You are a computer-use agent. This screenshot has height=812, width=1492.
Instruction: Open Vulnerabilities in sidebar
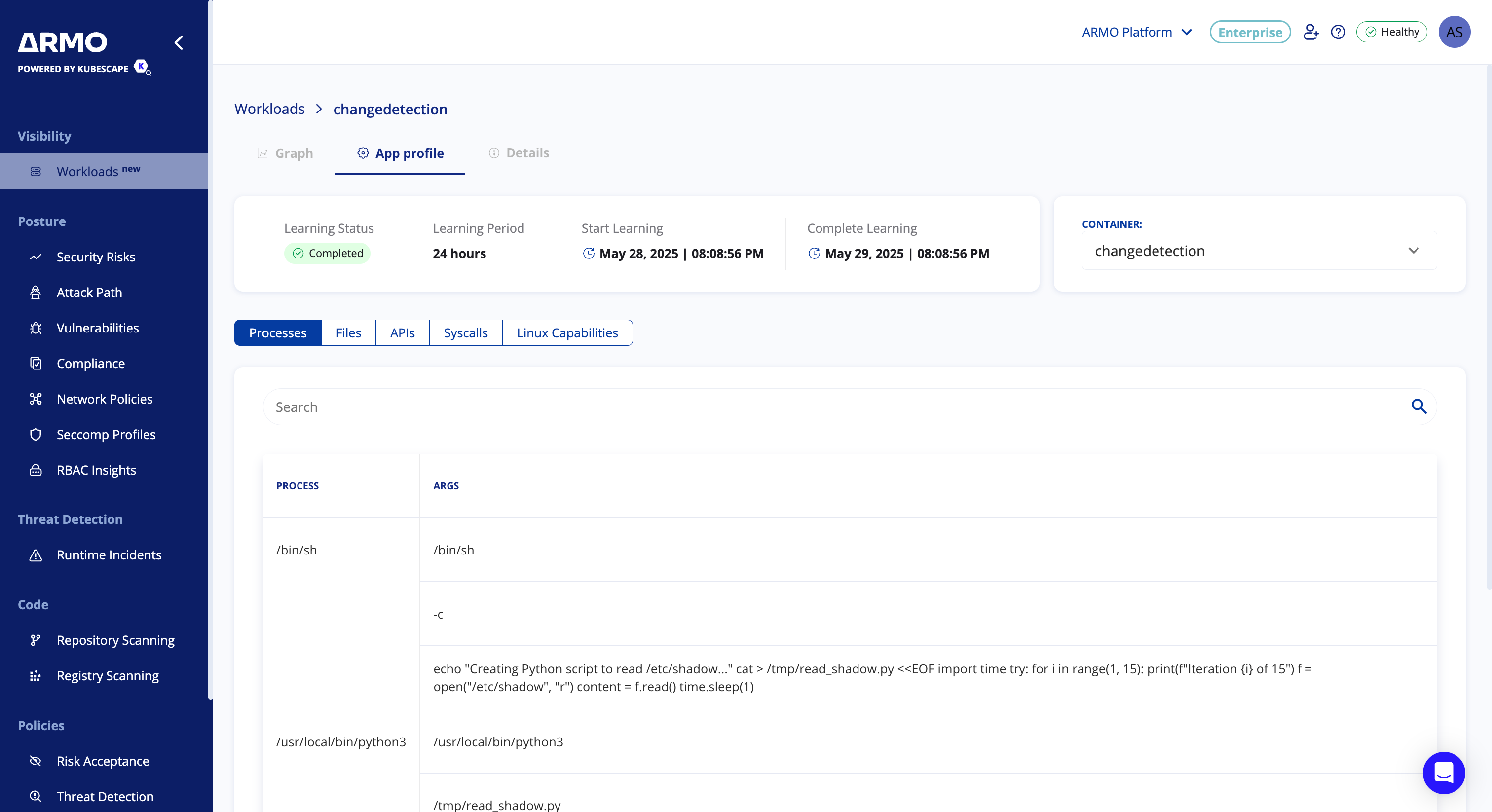click(104, 328)
